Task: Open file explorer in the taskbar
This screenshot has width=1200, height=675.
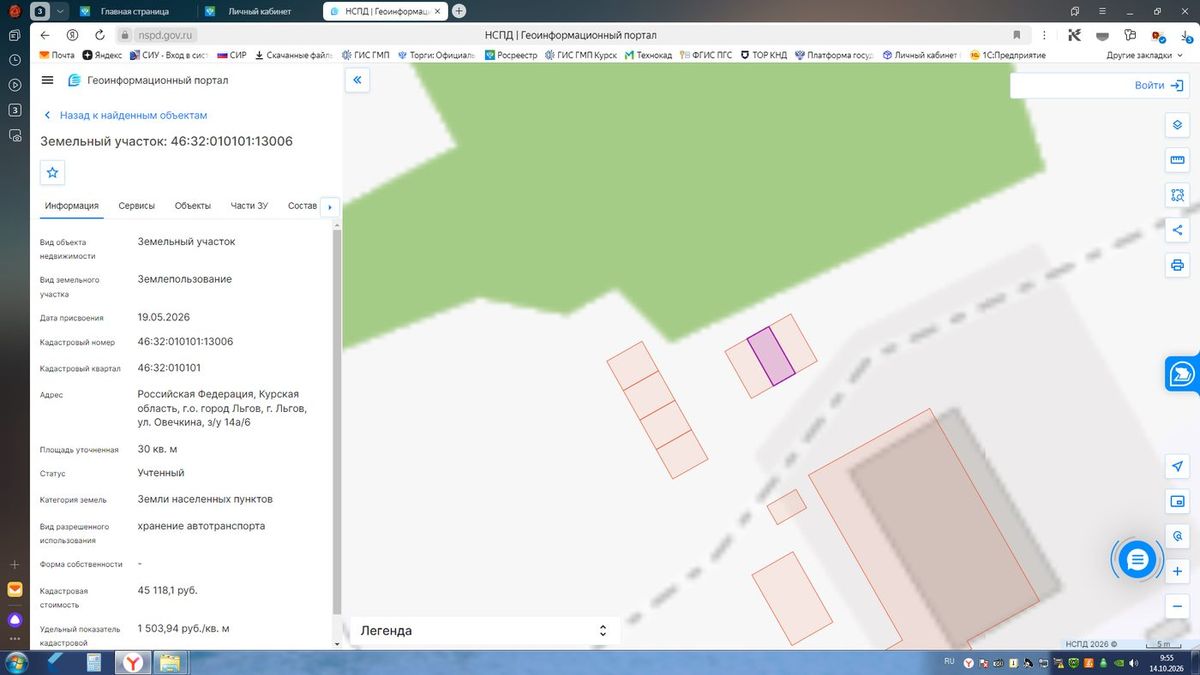Action: coord(170,662)
